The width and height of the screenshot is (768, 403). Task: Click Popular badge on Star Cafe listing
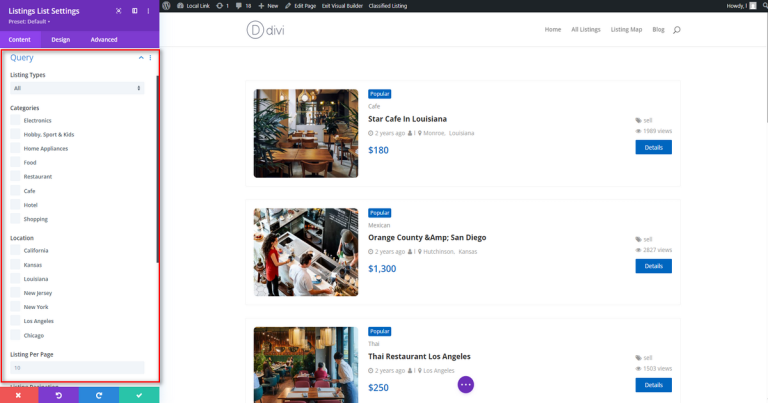pyautogui.click(x=380, y=94)
